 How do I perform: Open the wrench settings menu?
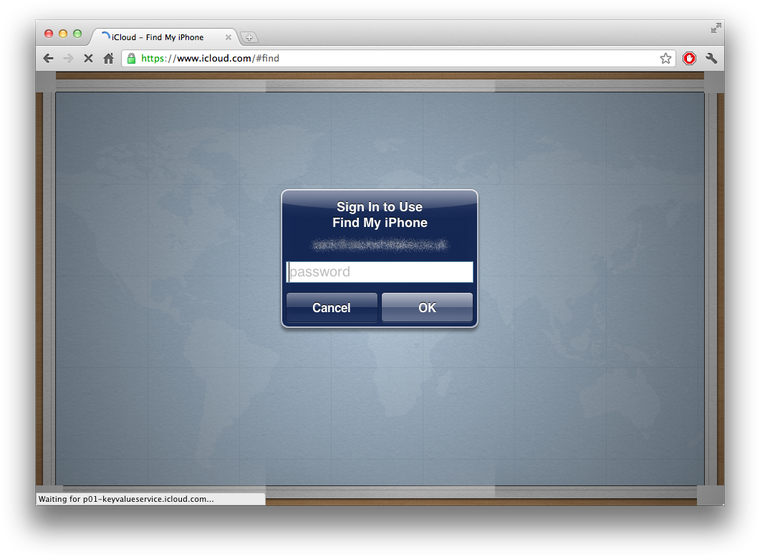(711, 59)
